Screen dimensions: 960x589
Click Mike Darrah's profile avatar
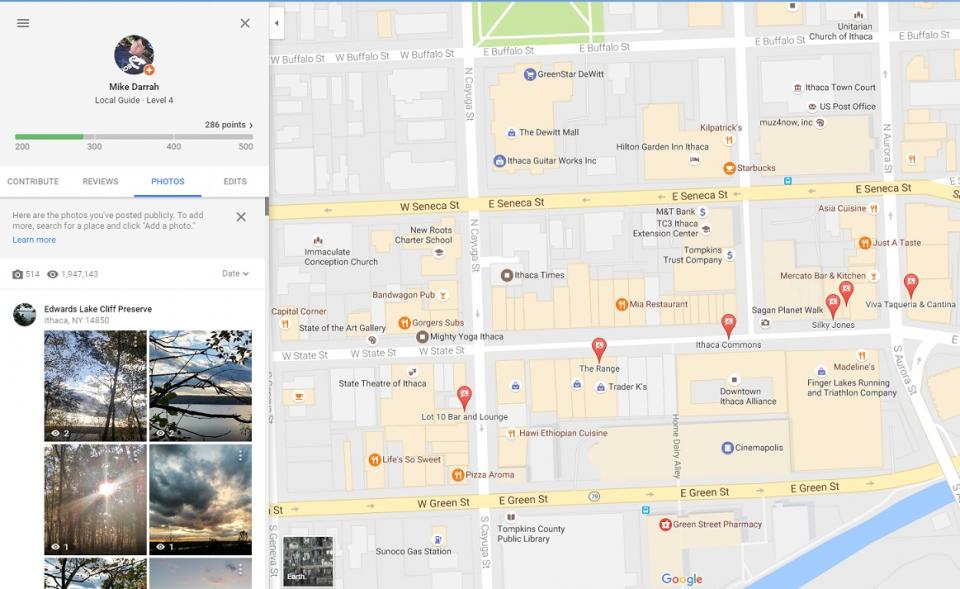pyautogui.click(x=134, y=55)
